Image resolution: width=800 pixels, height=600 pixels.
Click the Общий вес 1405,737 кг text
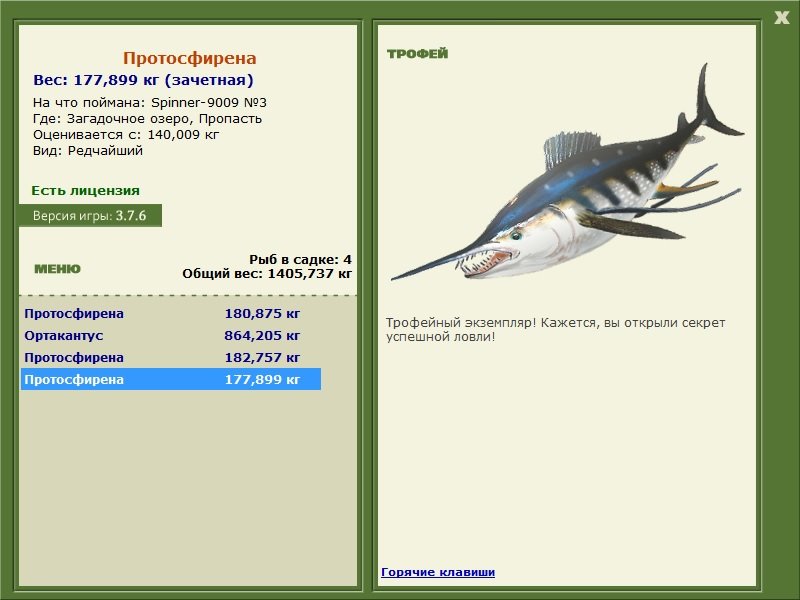point(267,273)
